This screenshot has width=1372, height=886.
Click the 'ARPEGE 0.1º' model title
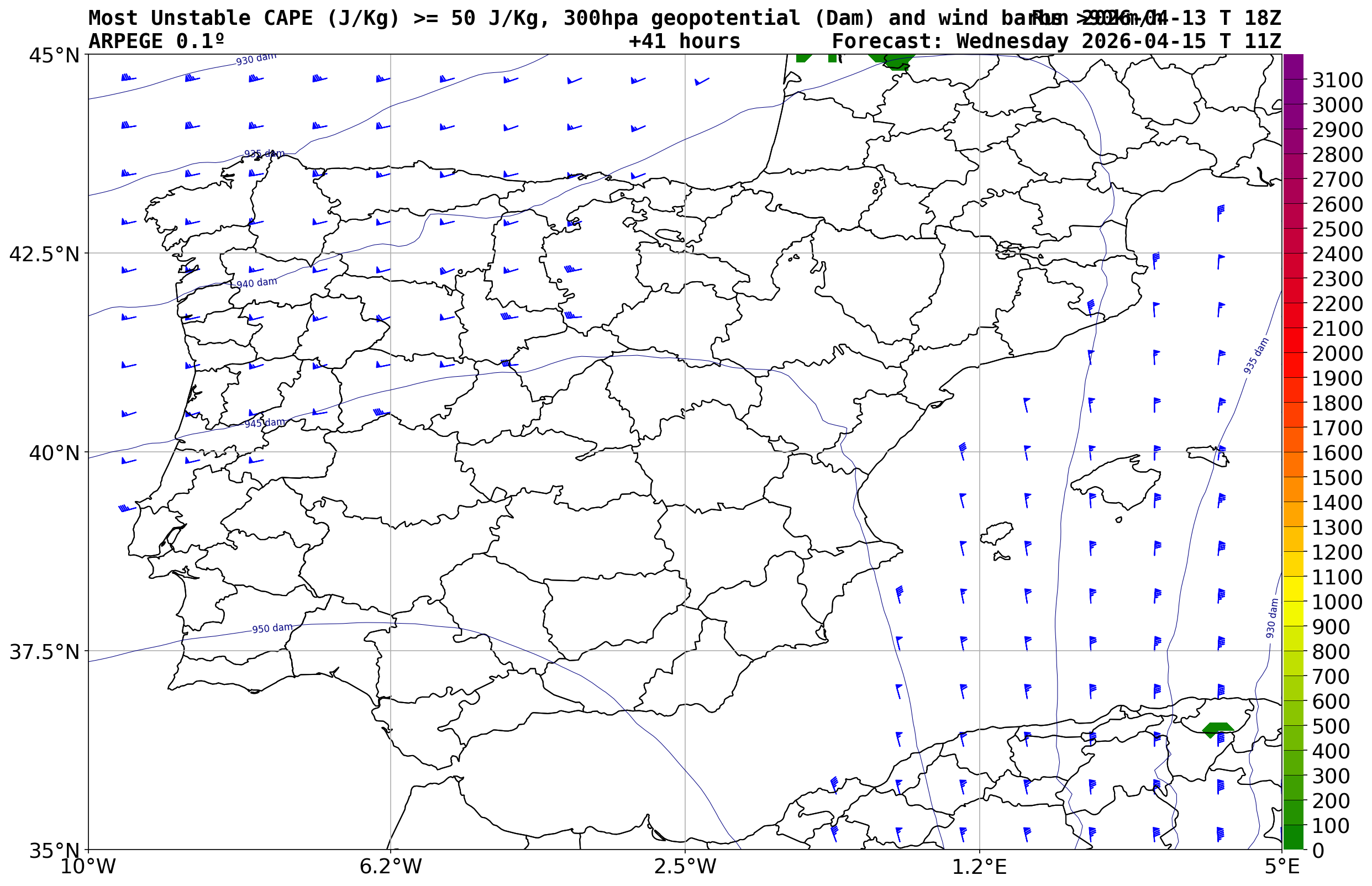[156, 41]
